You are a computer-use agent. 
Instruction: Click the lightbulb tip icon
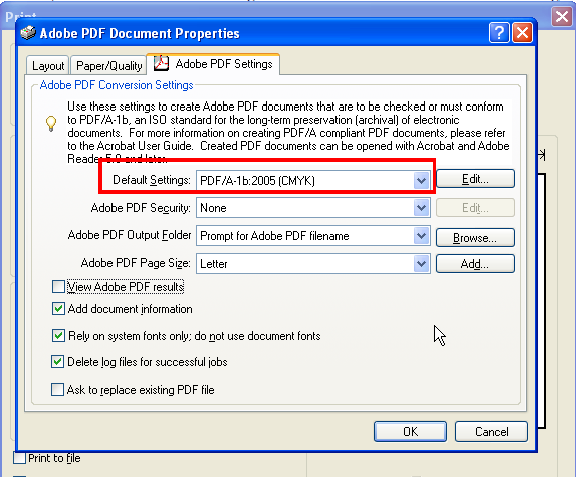(x=51, y=123)
